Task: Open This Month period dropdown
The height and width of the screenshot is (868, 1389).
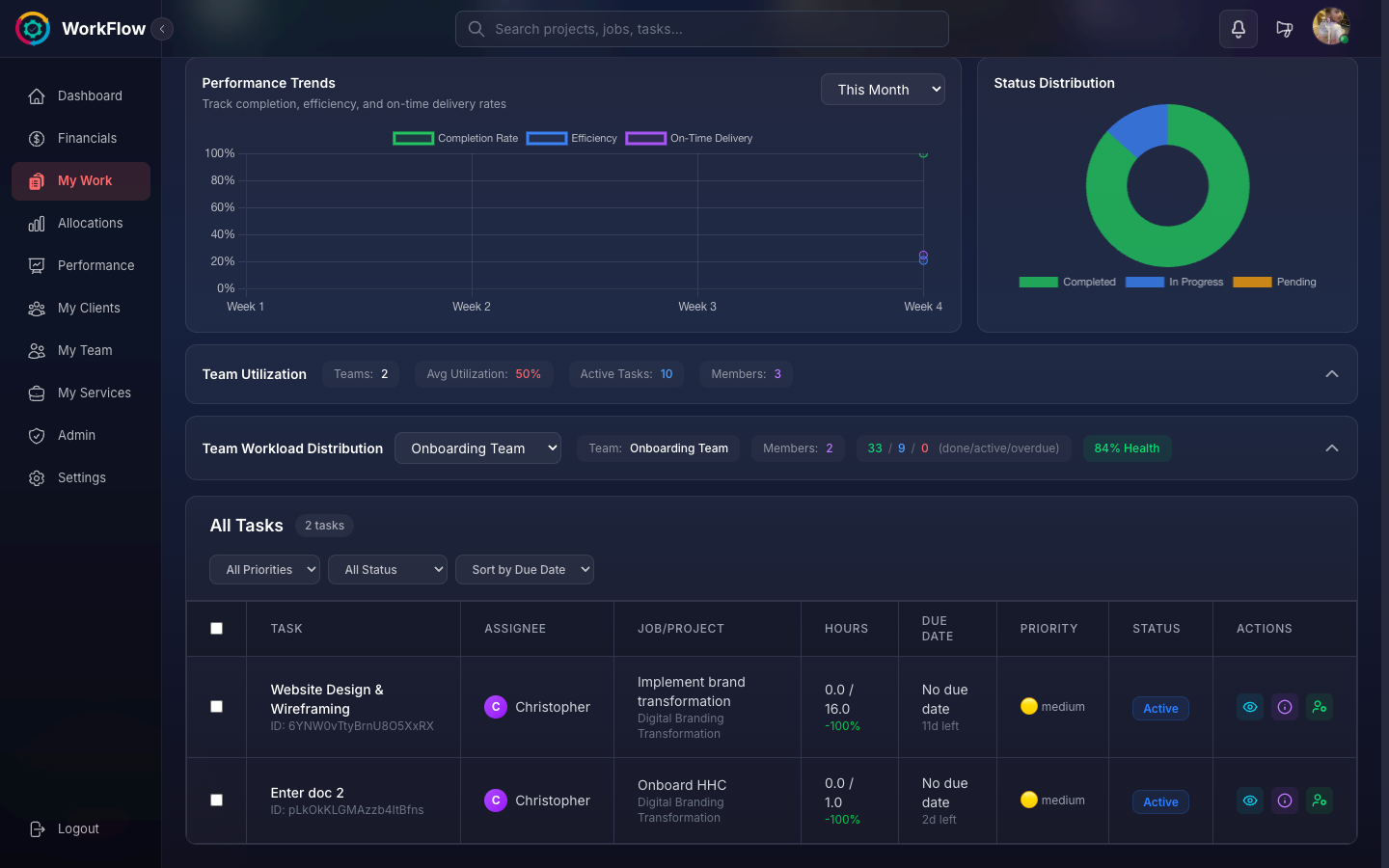Action: click(x=883, y=89)
